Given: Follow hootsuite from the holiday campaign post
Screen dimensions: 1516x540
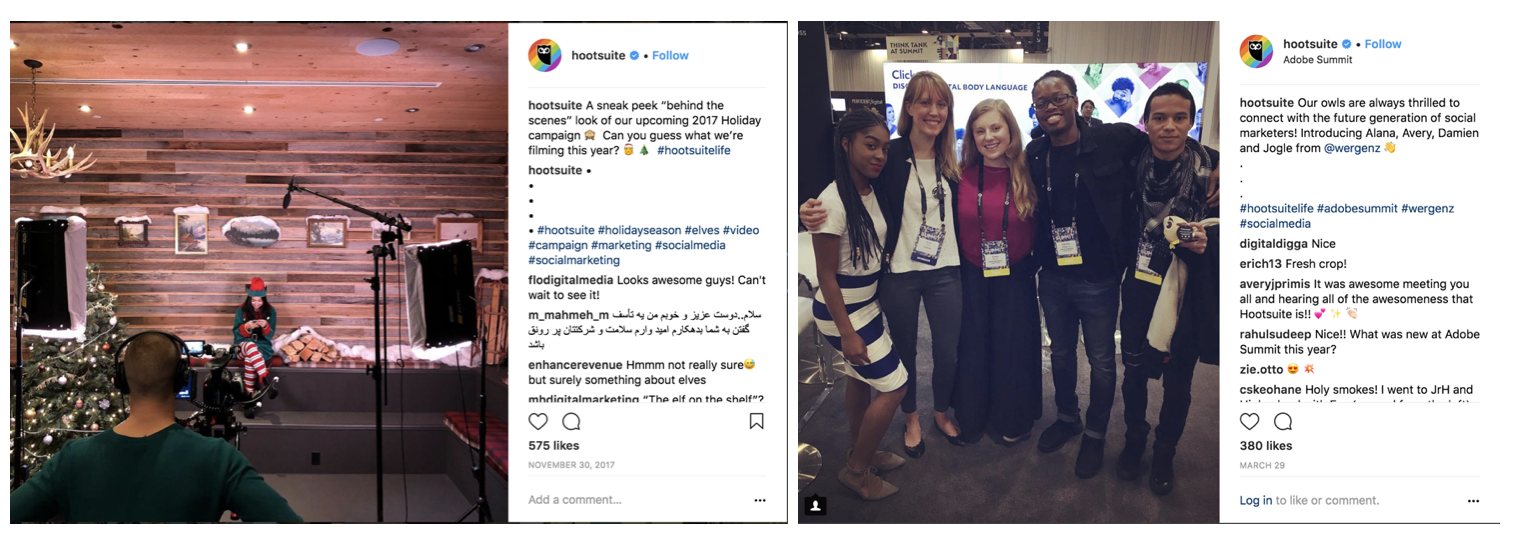Looking at the screenshot, I should [670, 55].
